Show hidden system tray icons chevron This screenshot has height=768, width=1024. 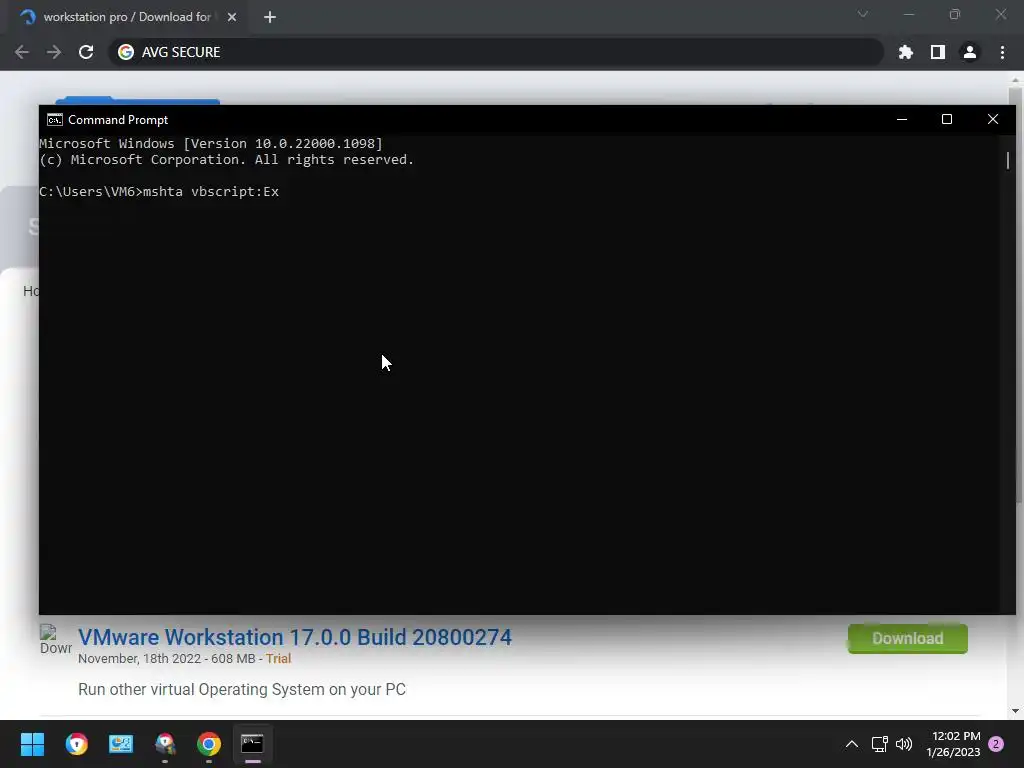[852, 744]
